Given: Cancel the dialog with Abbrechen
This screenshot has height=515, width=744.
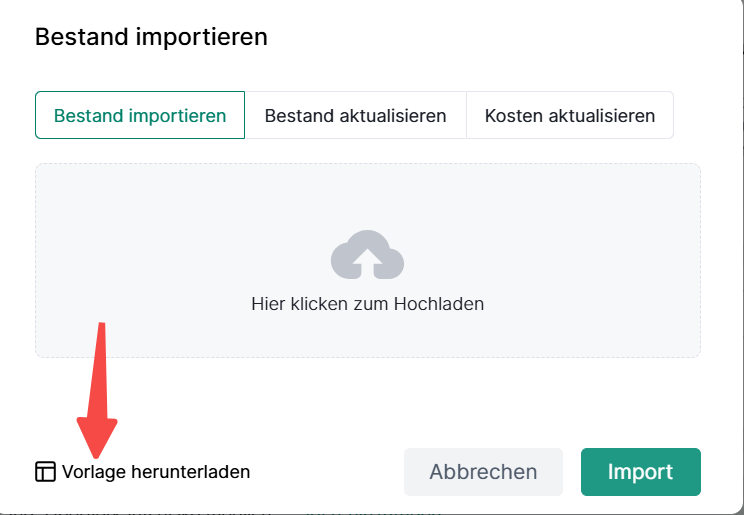Looking at the screenshot, I should click(483, 472).
